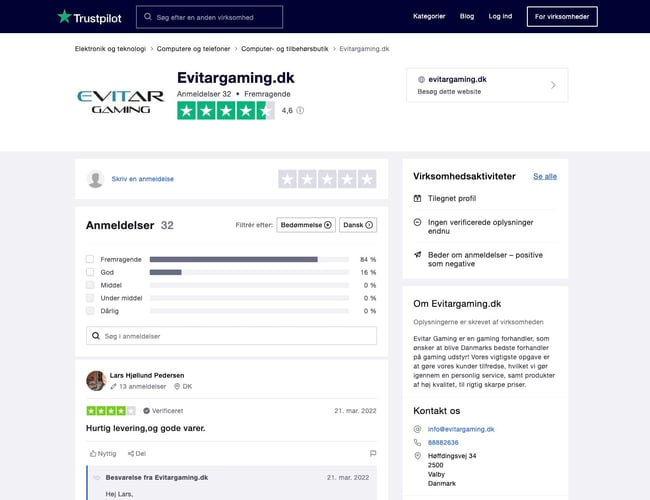The image size is (650, 500).
Task: Click the For virksomheder button
Action: pyautogui.click(x=562, y=17)
